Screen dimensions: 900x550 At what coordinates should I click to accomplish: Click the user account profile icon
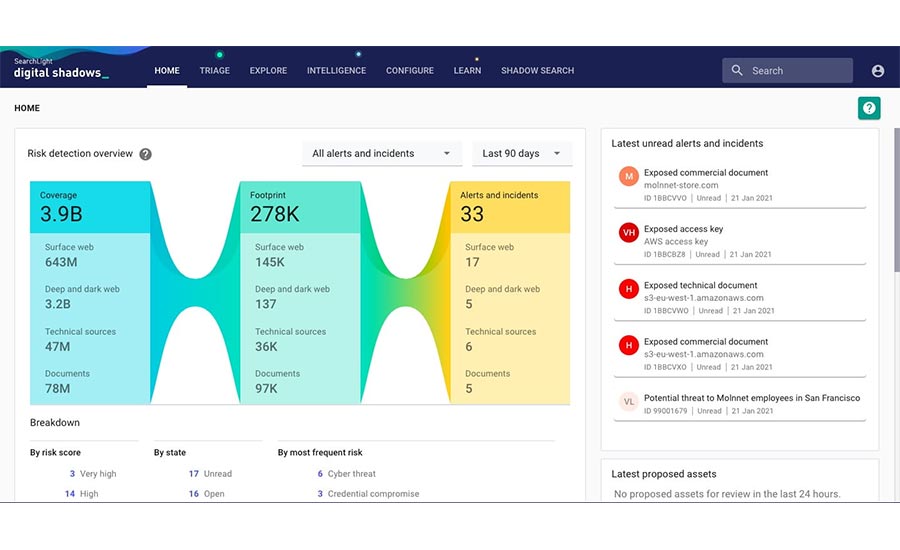pyautogui.click(x=877, y=71)
